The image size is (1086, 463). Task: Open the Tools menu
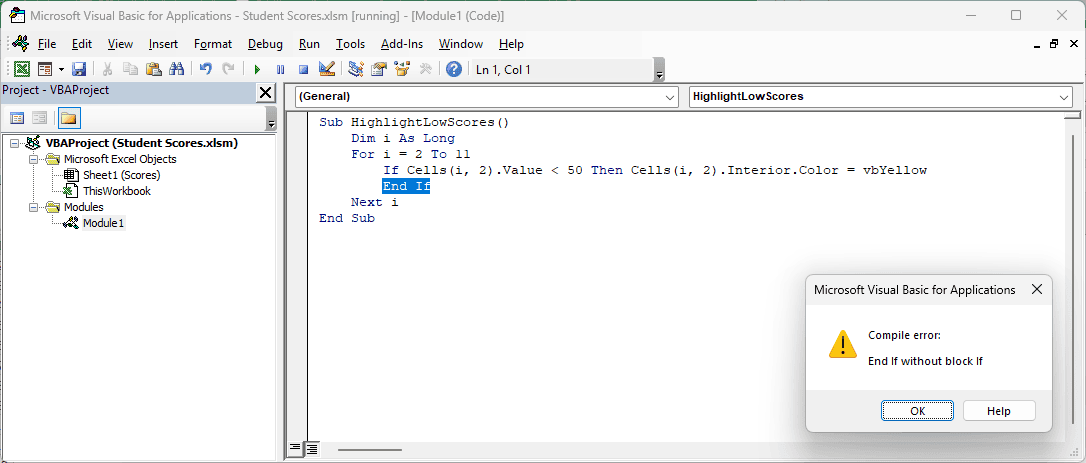click(x=350, y=44)
